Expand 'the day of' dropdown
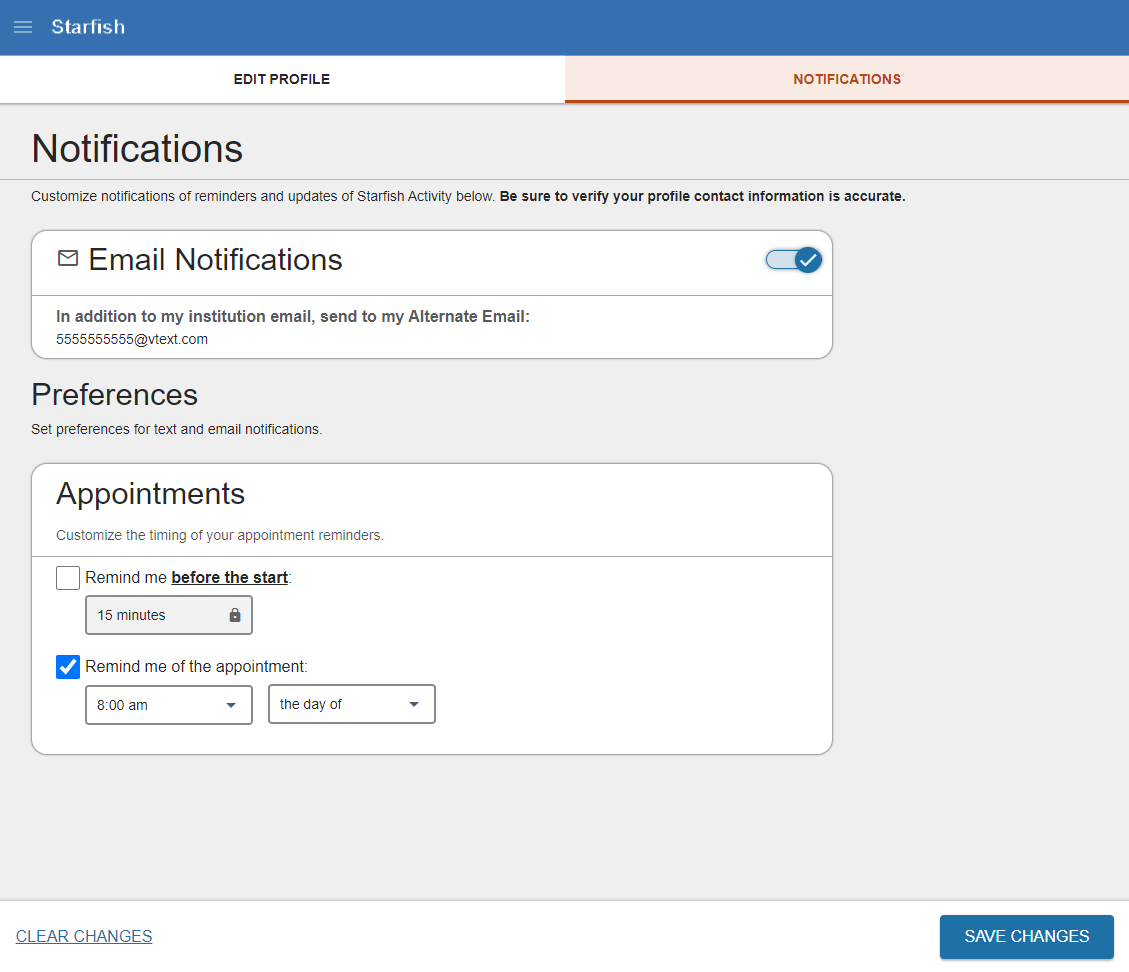This screenshot has height=972, width=1129. pyautogui.click(x=351, y=704)
